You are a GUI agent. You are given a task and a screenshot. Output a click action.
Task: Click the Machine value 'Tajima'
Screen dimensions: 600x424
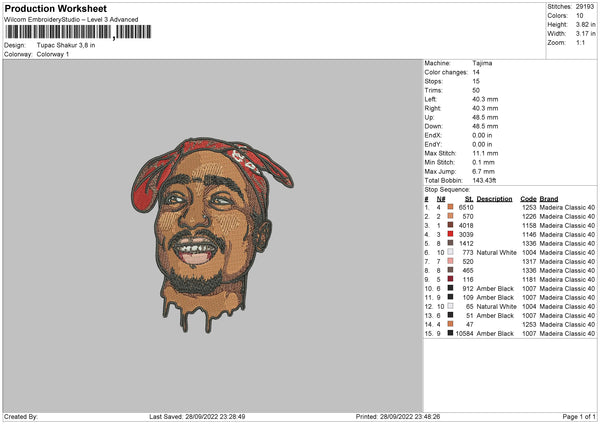[x=482, y=63]
